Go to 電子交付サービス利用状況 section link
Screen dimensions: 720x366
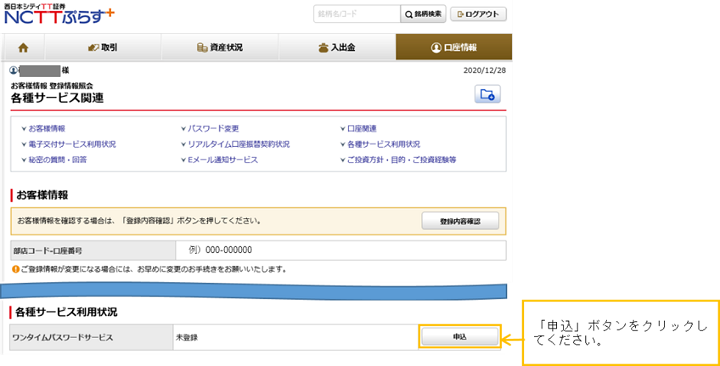[68, 144]
